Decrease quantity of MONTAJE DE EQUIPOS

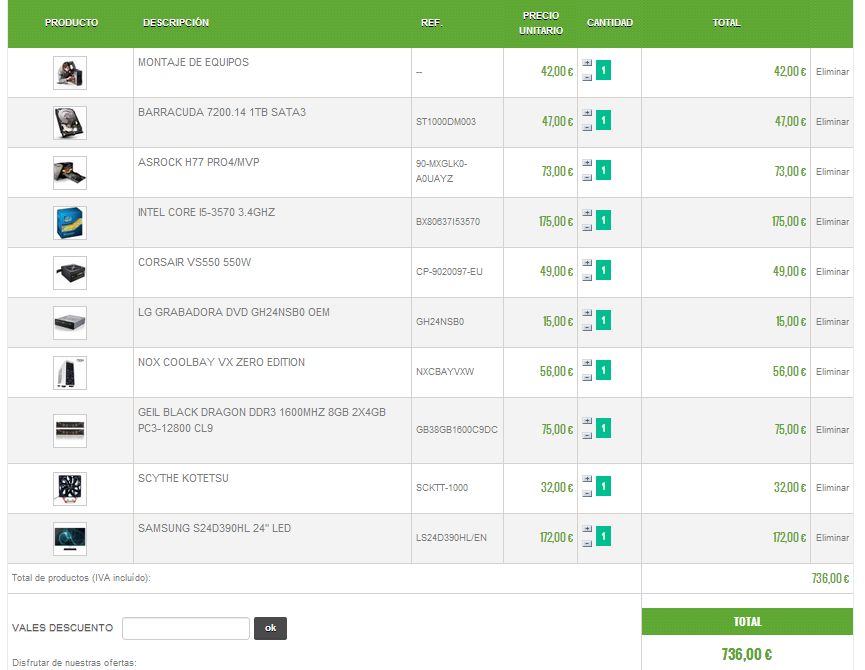click(x=587, y=78)
